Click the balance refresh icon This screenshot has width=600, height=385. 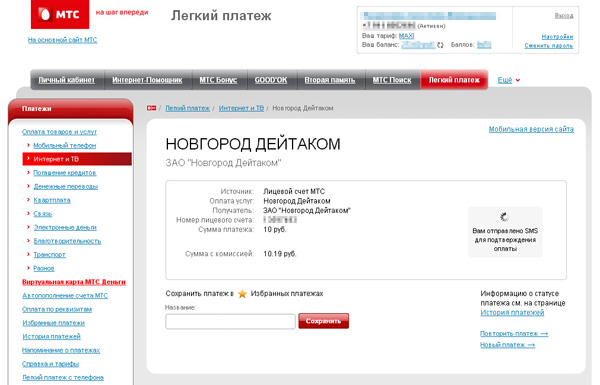440,45
